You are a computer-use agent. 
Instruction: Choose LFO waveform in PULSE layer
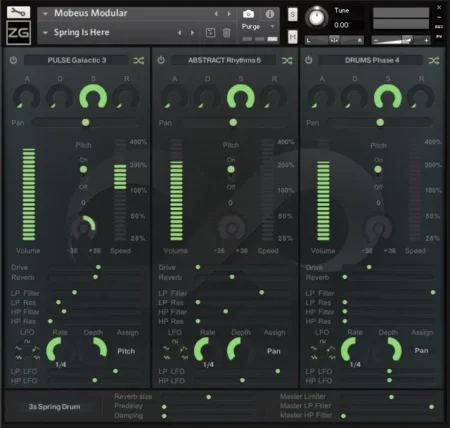[x=27, y=351]
